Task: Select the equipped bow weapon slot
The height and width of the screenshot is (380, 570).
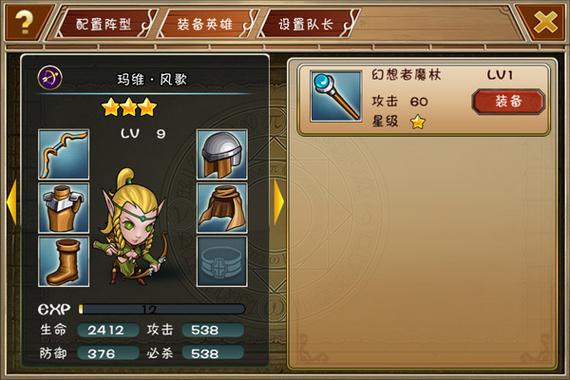Action: [x=64, y=155]
